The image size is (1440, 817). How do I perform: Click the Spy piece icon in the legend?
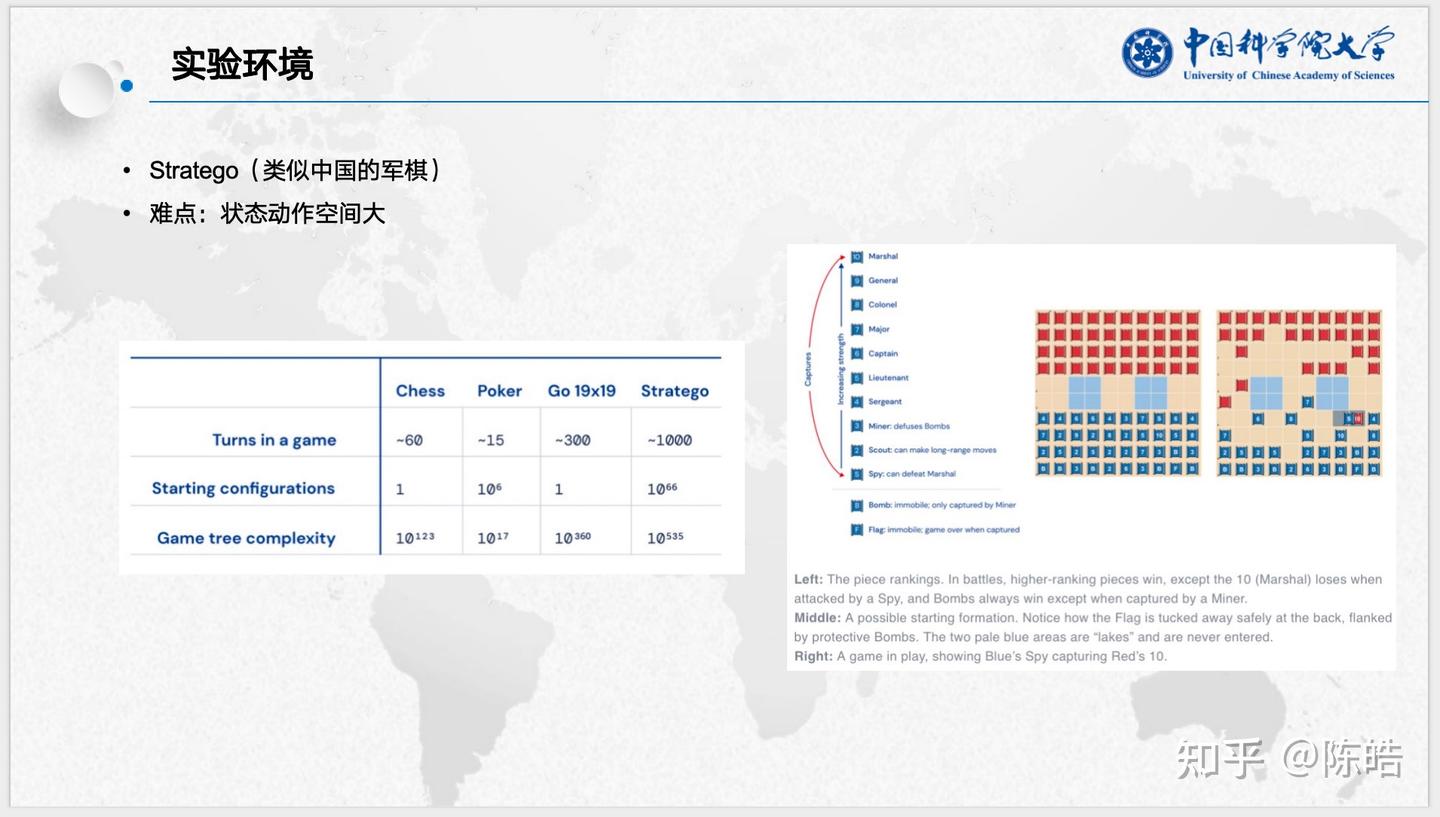pyautogui.click(x=857, y=474)
